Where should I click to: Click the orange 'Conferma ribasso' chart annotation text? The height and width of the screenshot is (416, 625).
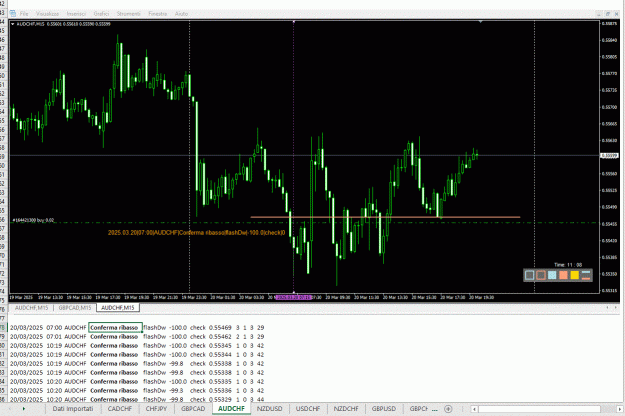197,233
